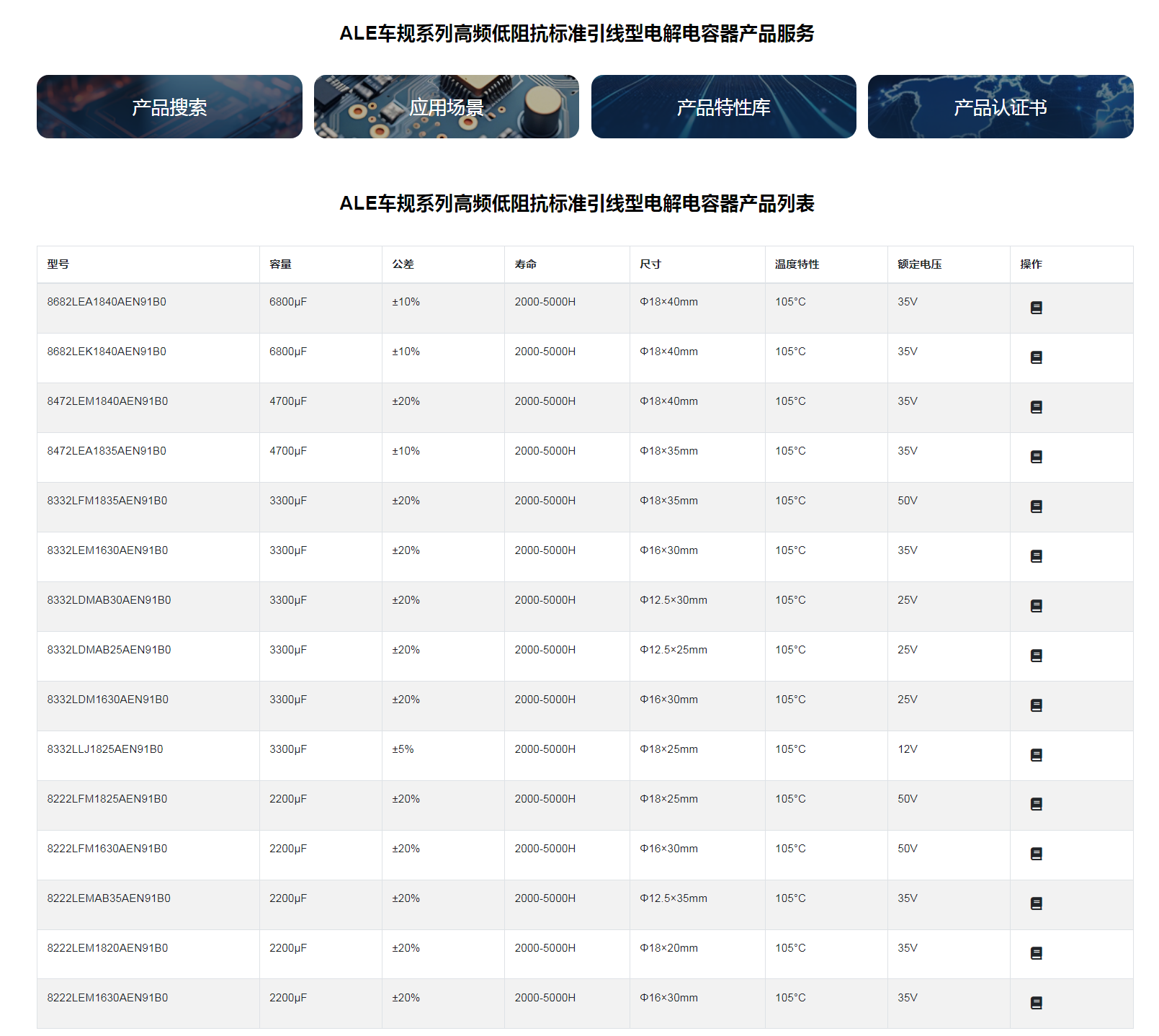
Task: Open the 产品认证书 banner
Action: (x=1000, y=107)
